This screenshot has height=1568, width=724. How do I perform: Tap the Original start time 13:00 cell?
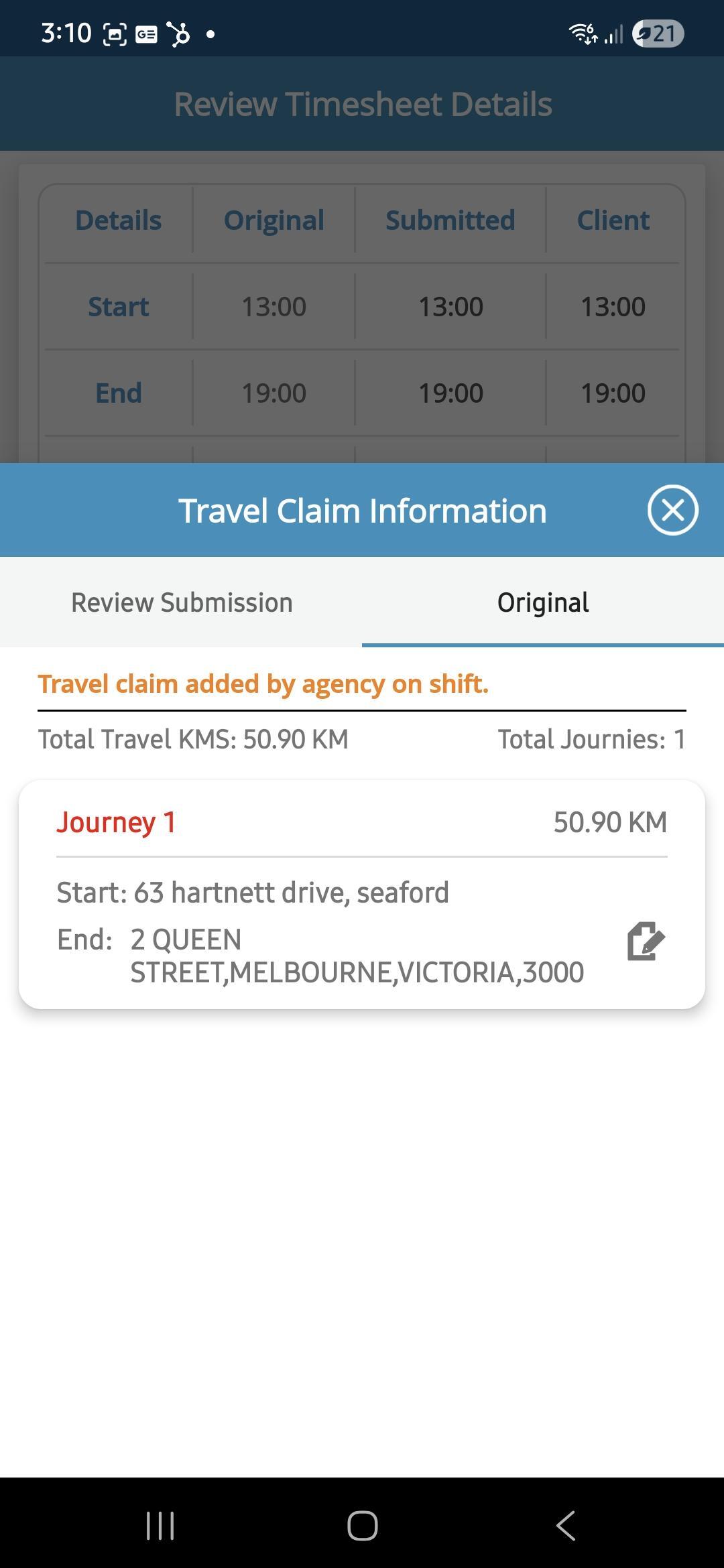274,307
